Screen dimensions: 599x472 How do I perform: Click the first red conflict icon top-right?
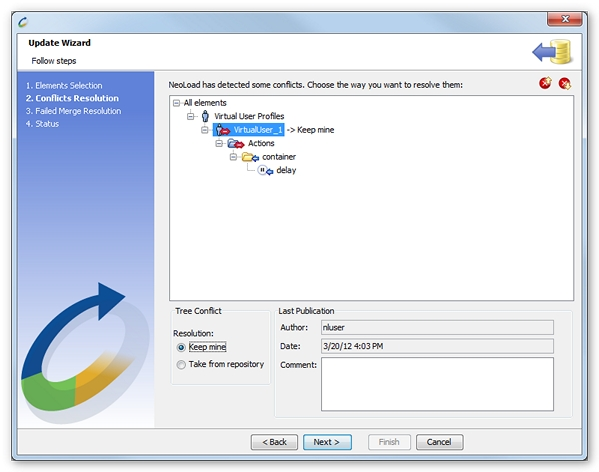545,83
